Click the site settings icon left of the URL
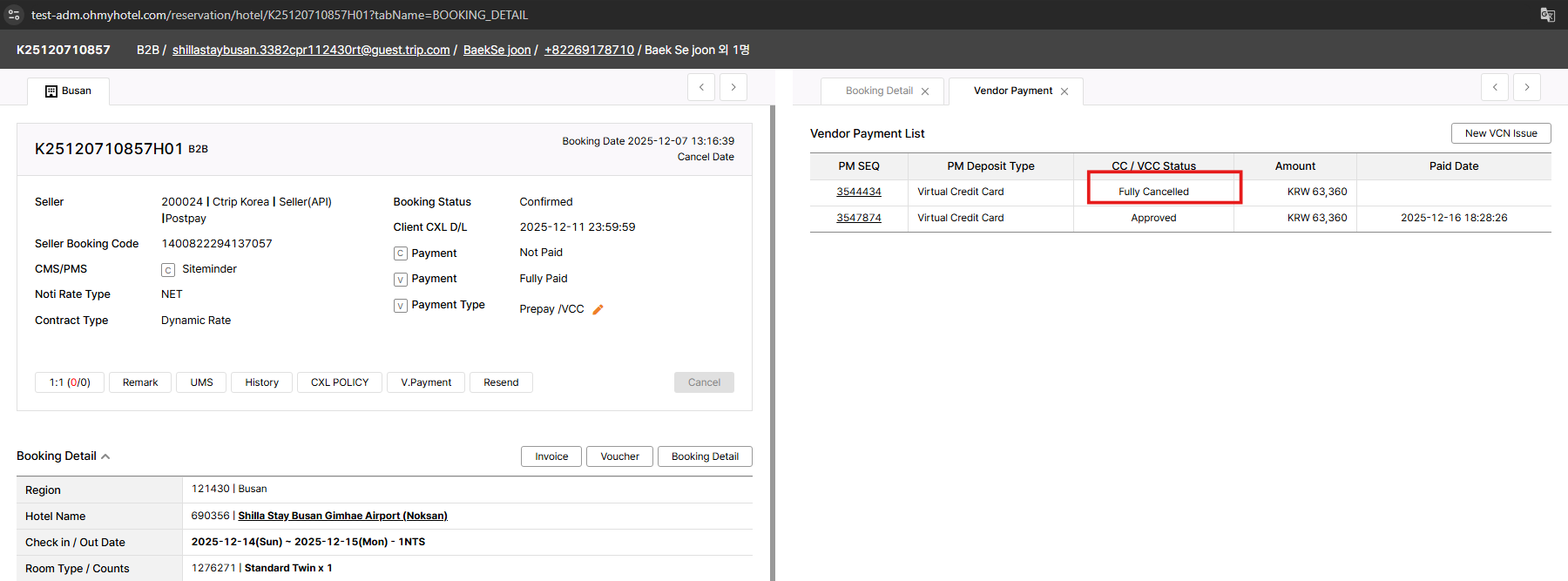The width and height of the screenshot is (1568, 581). (14, 15)
